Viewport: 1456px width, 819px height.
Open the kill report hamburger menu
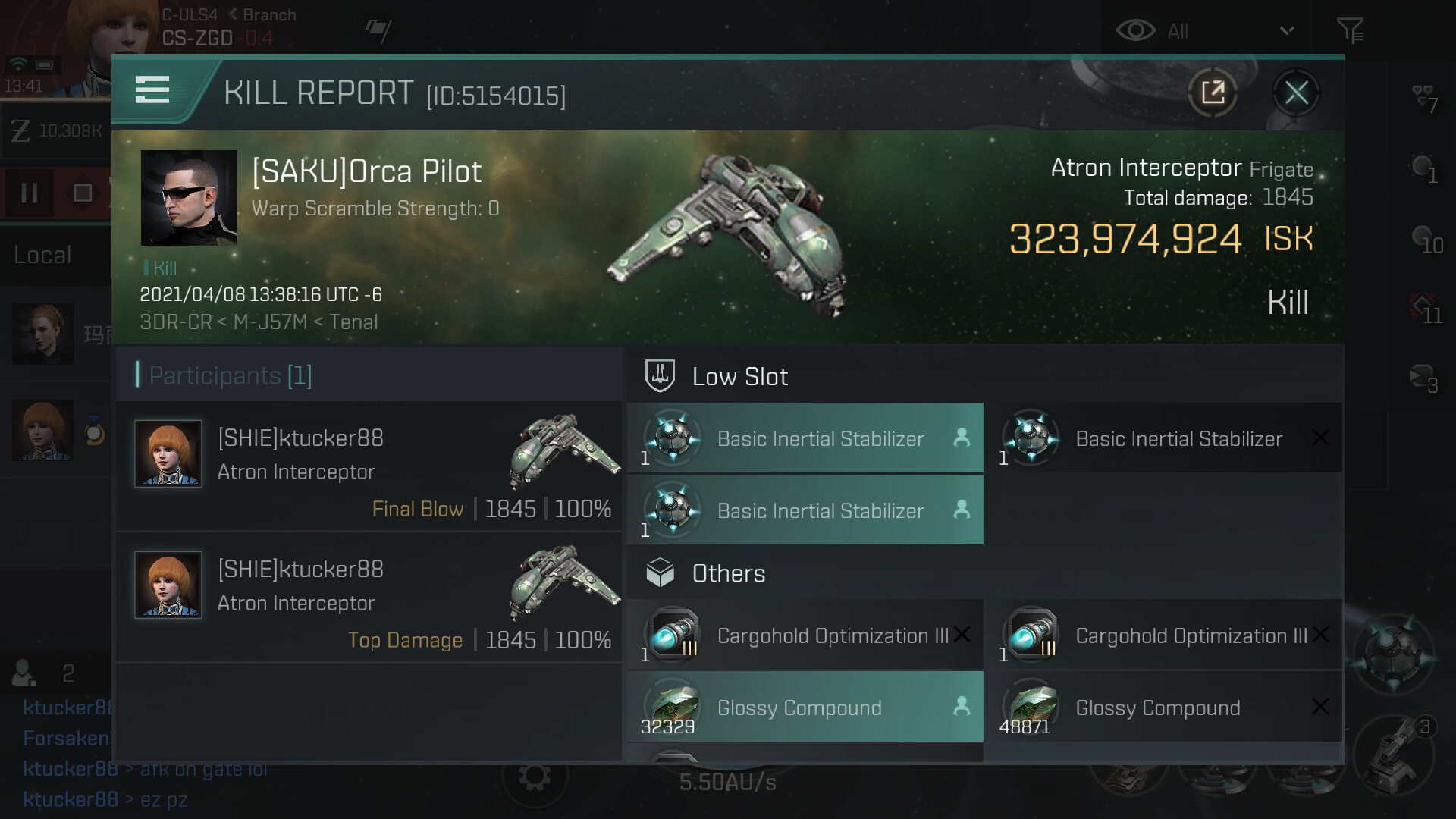[152, 90]
